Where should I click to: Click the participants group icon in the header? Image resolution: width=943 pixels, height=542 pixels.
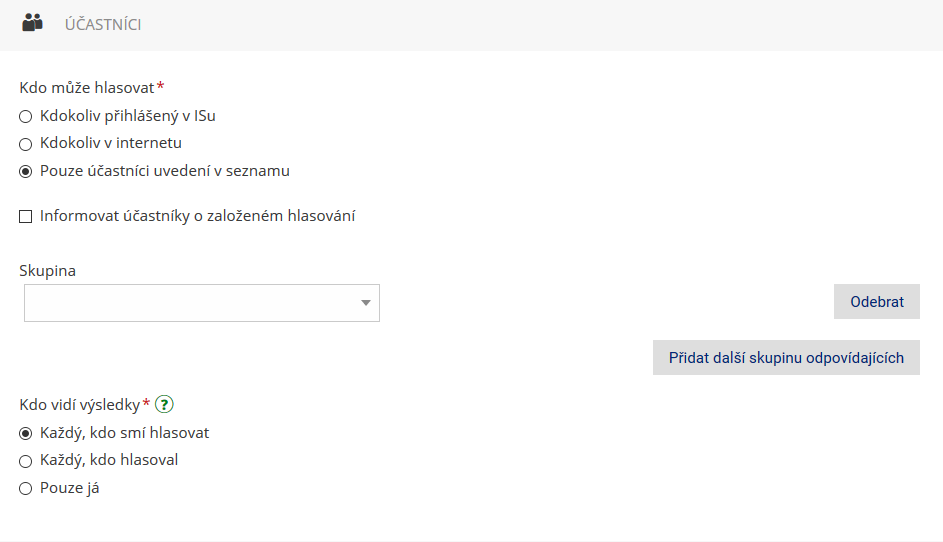32,23
